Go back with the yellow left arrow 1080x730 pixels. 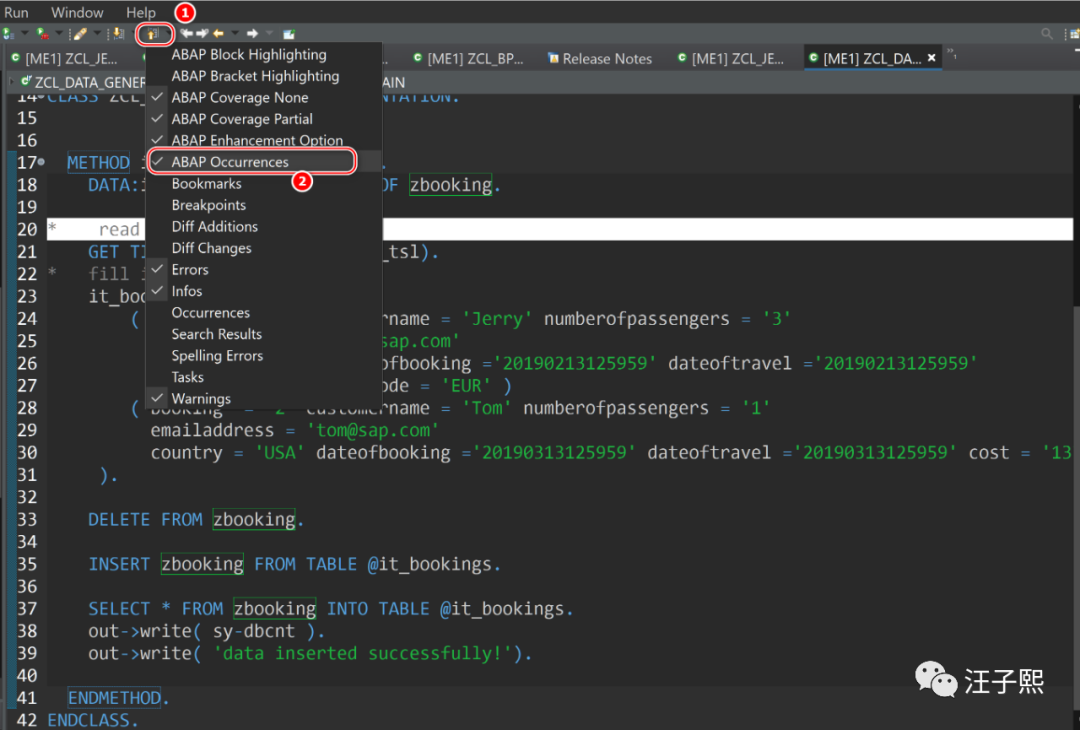click(x=219, y=34)
